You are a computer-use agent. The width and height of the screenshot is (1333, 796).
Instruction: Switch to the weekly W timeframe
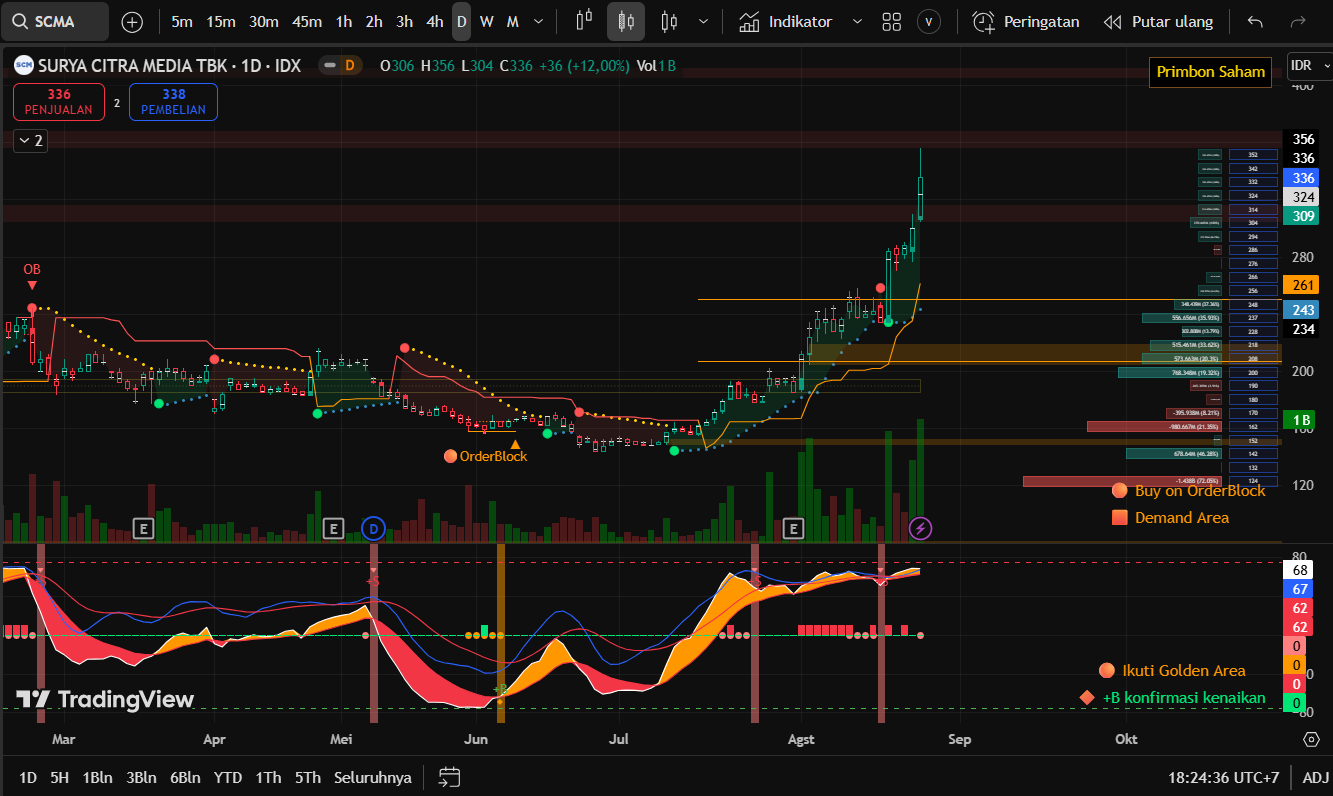(x=486, y=21)
